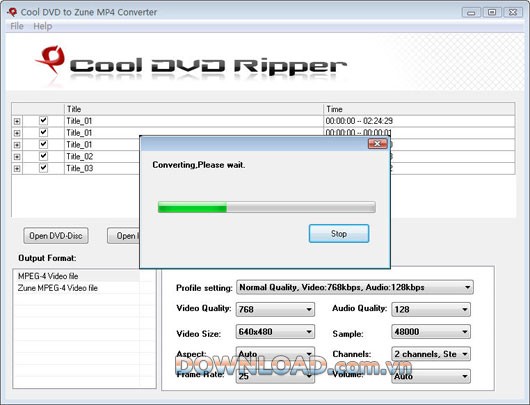Open the Channels dropdown
Viewport: 530px width, 405px height.
(x=431, y=354)
